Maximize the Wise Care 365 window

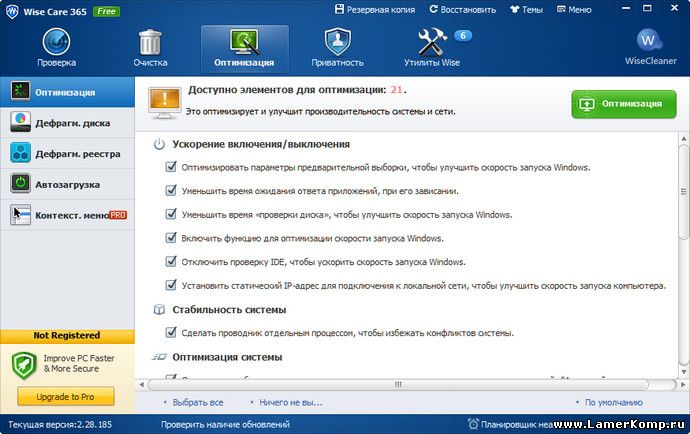647,8
